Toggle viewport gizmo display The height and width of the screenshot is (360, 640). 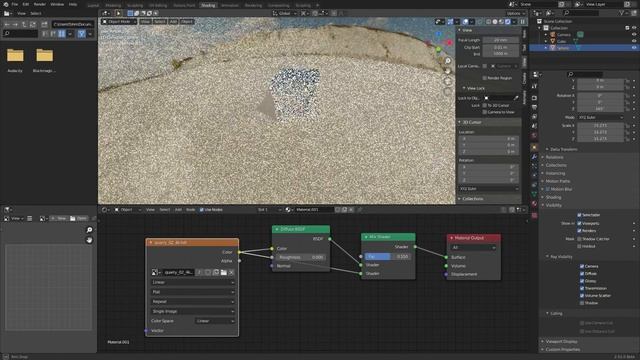tap(450, 21)
